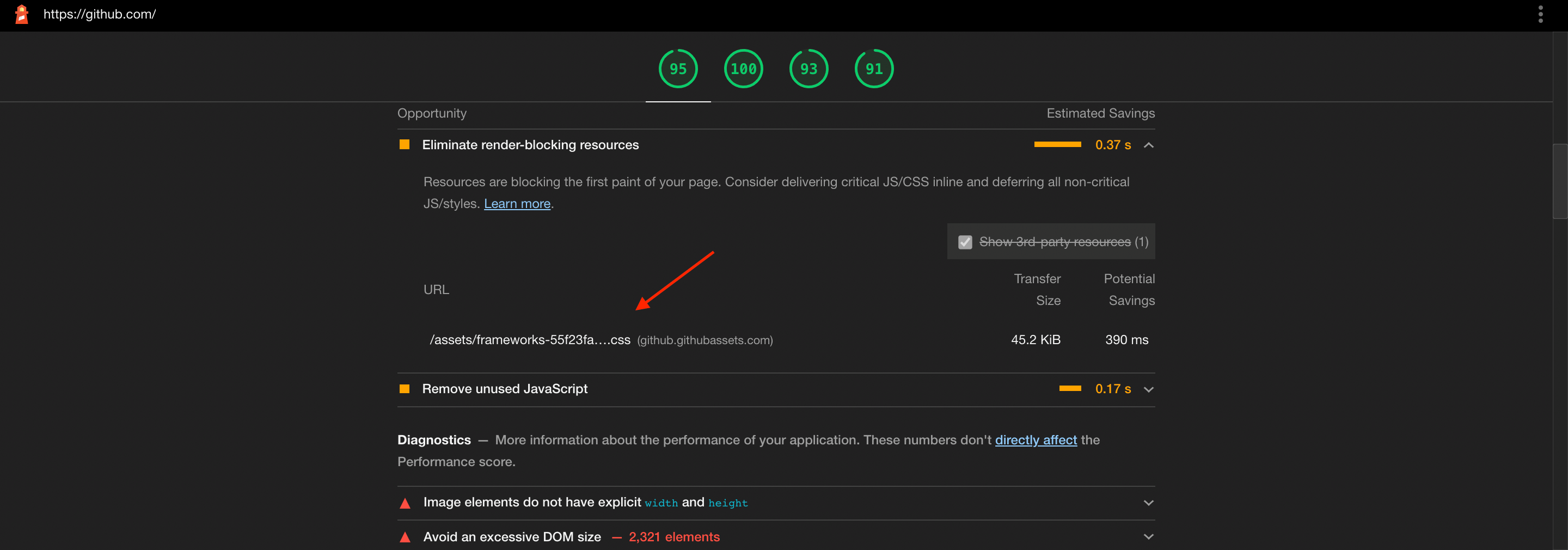Click the 0.37 s estimated savings value
The height and width of the screenshot is (550, 1568).
(1113, 145)
